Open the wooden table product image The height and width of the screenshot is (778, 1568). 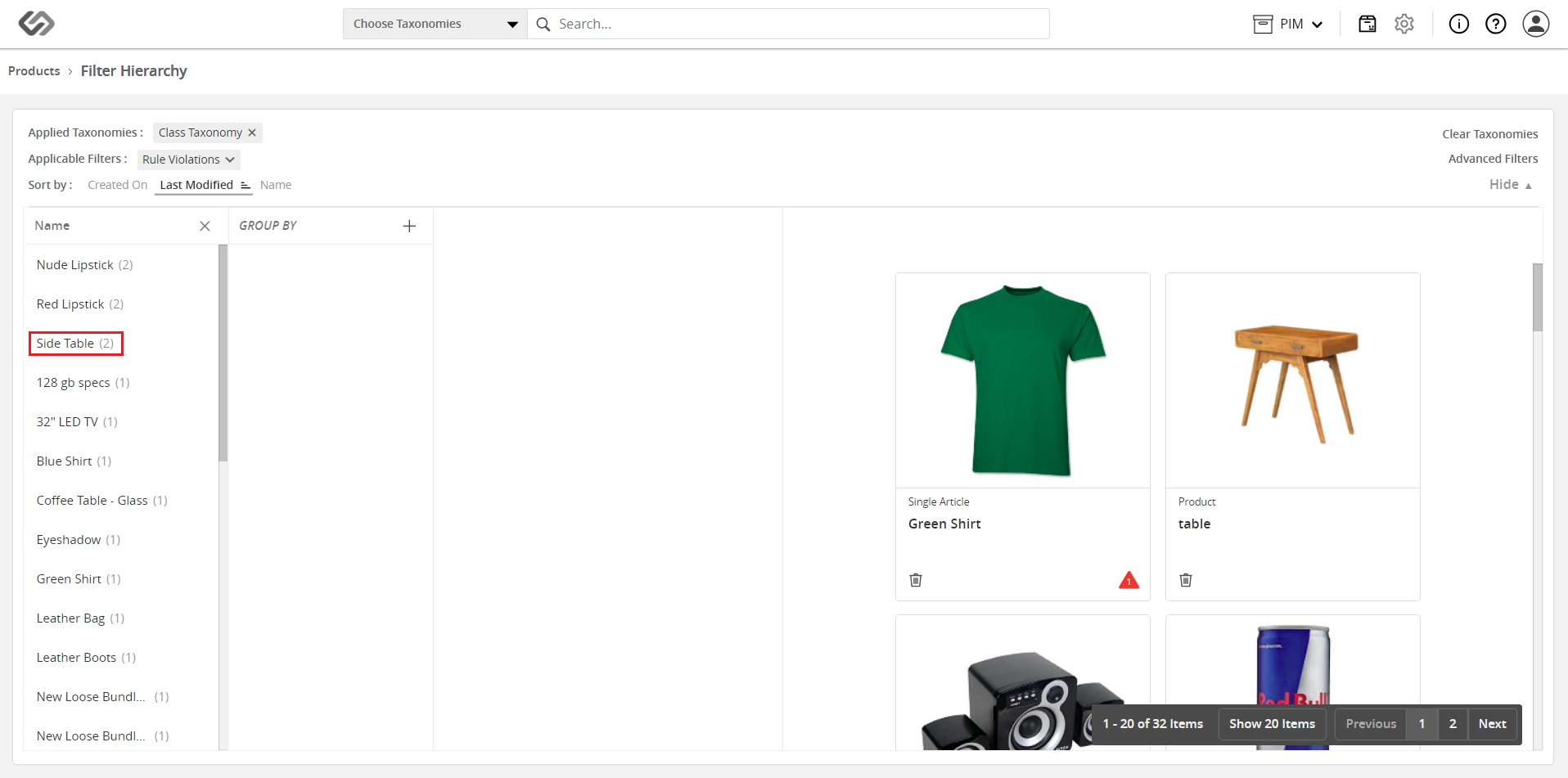(1292, 380)
